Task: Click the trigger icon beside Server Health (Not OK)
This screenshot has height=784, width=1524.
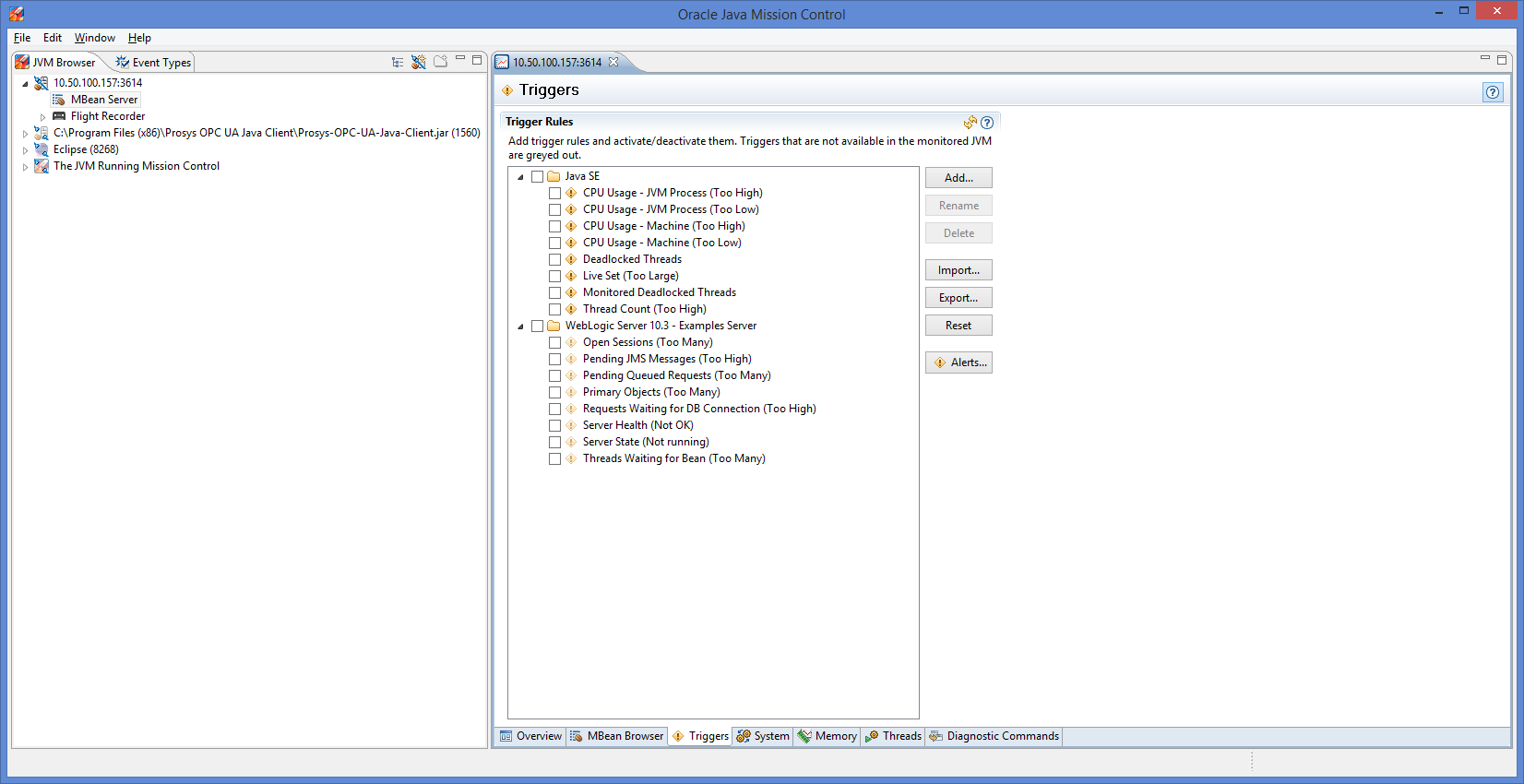Action: [571, 425]
